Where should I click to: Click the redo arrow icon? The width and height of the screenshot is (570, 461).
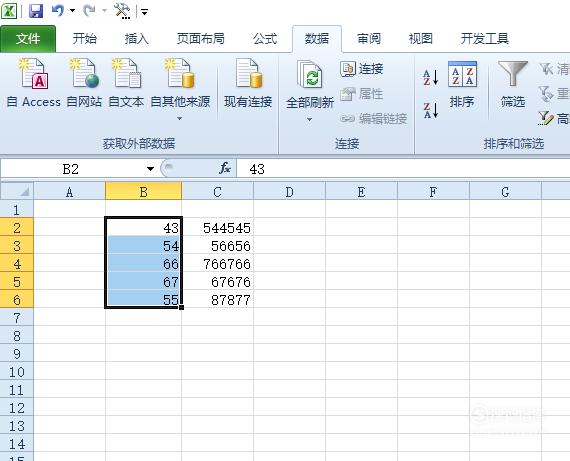coord(89,11)
